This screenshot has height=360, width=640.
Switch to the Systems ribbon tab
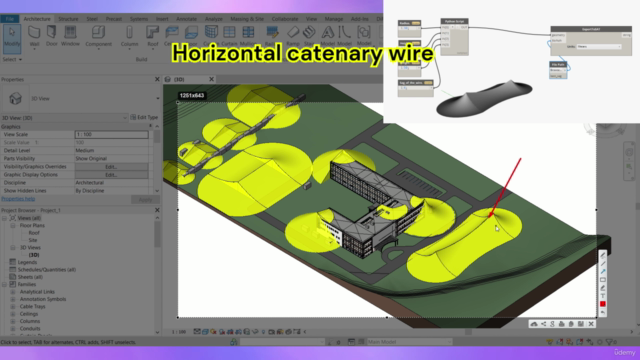(x=139, y=19)
